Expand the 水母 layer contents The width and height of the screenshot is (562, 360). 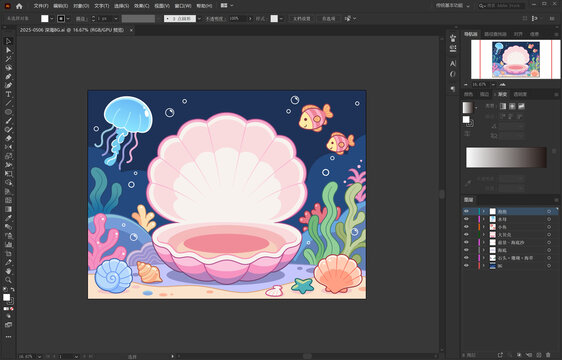click(484, 219)
